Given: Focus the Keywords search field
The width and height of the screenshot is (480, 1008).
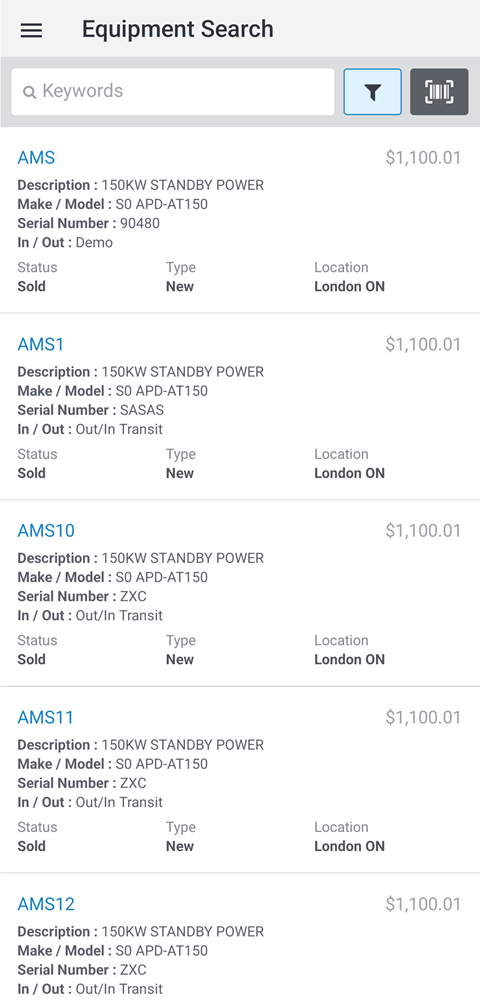Looking at the screenshot, I should point(173,92).
